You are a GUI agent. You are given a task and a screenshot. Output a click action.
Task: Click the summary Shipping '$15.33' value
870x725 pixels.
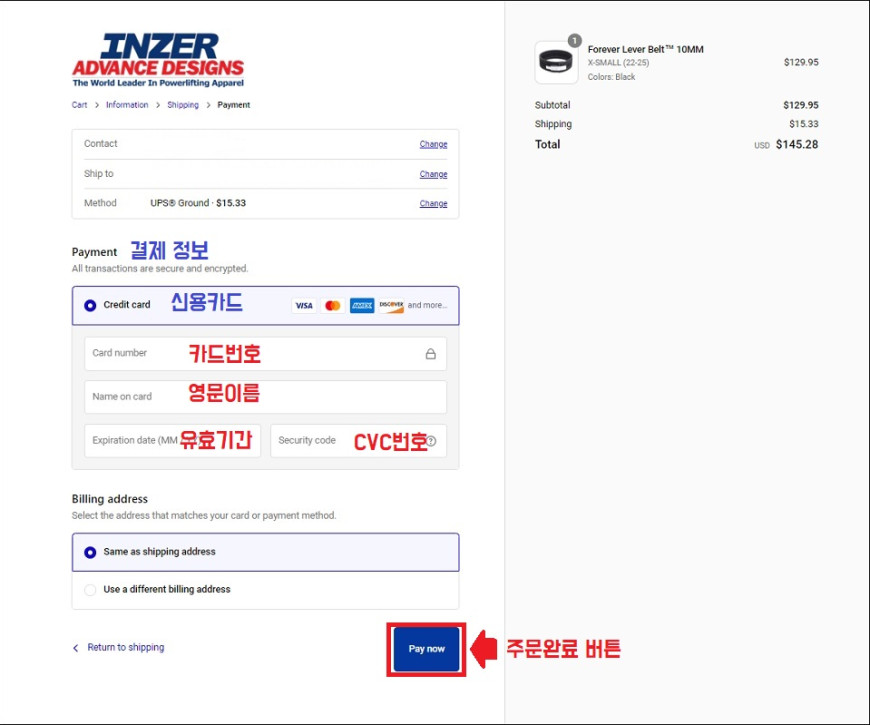(803, 124)
